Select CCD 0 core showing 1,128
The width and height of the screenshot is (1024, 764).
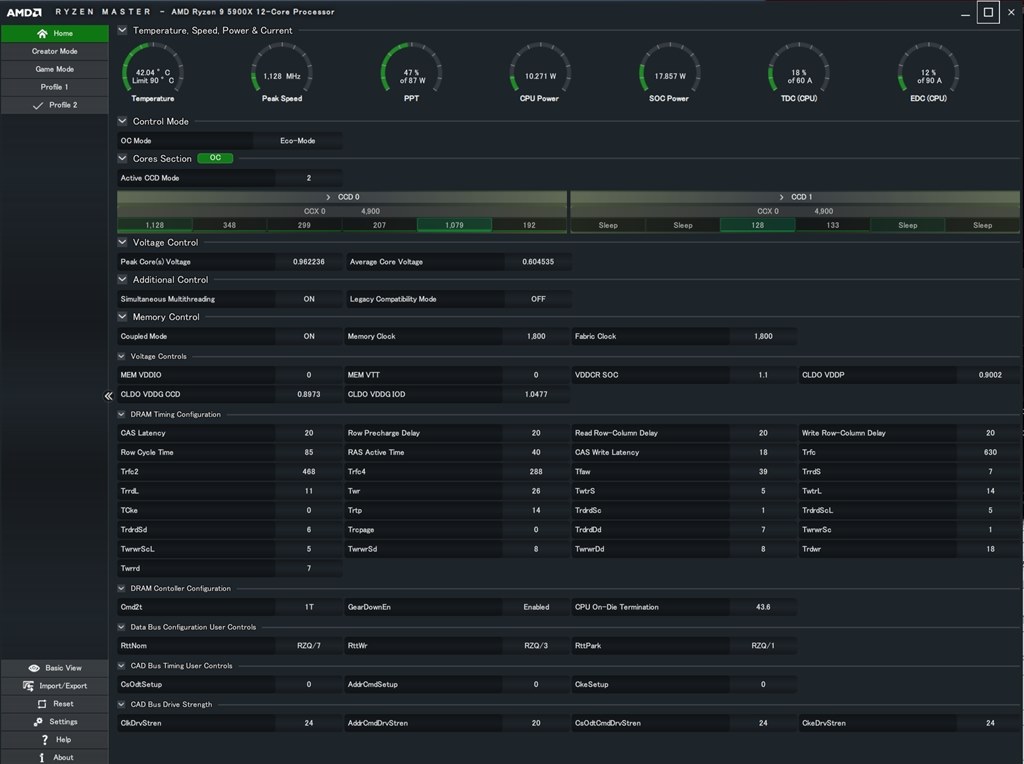(155, 225)
